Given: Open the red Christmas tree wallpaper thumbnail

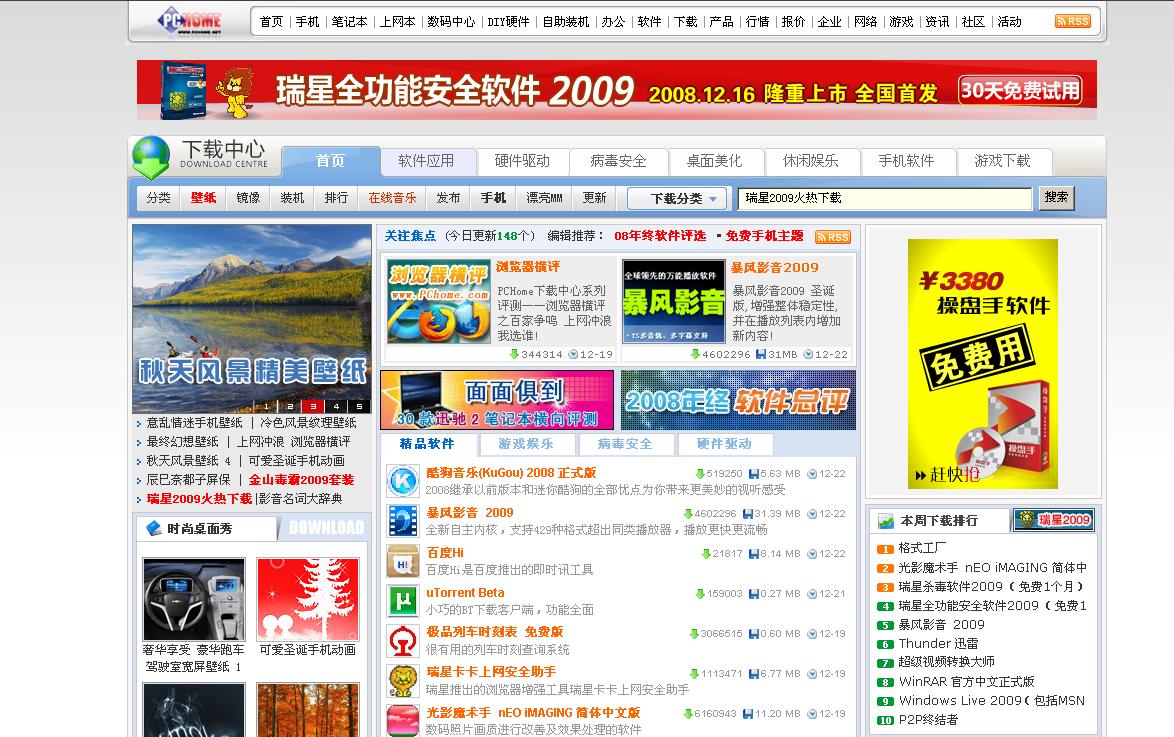Looking at the screenshot, I should tap(308, 599).
